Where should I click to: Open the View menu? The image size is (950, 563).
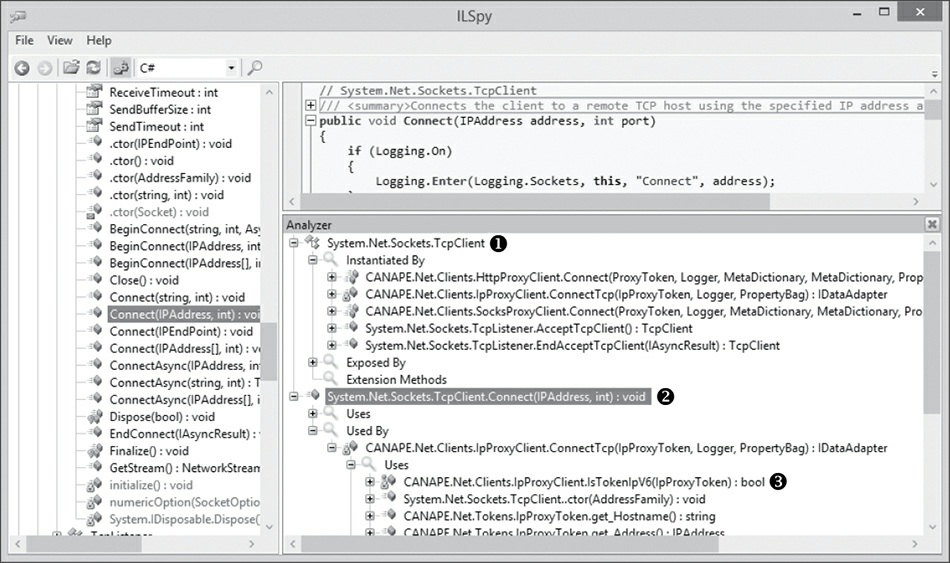[59, 41]
